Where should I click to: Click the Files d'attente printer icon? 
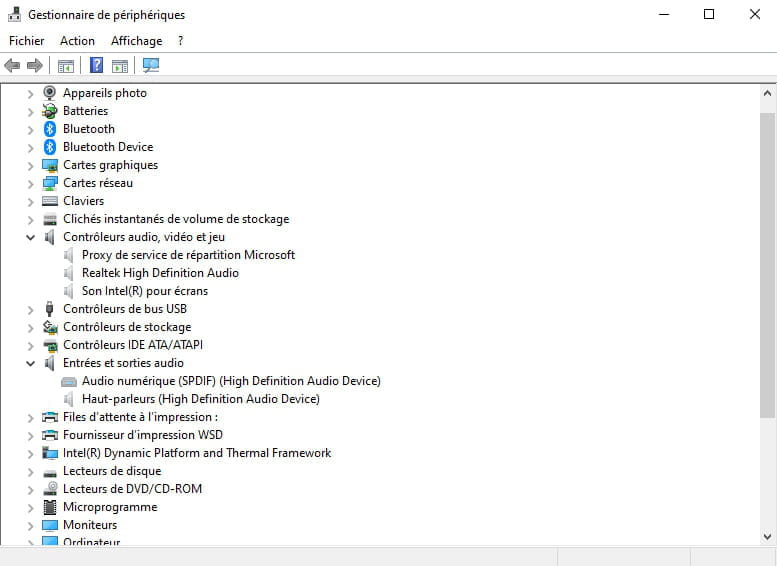[x=50, y=417]
